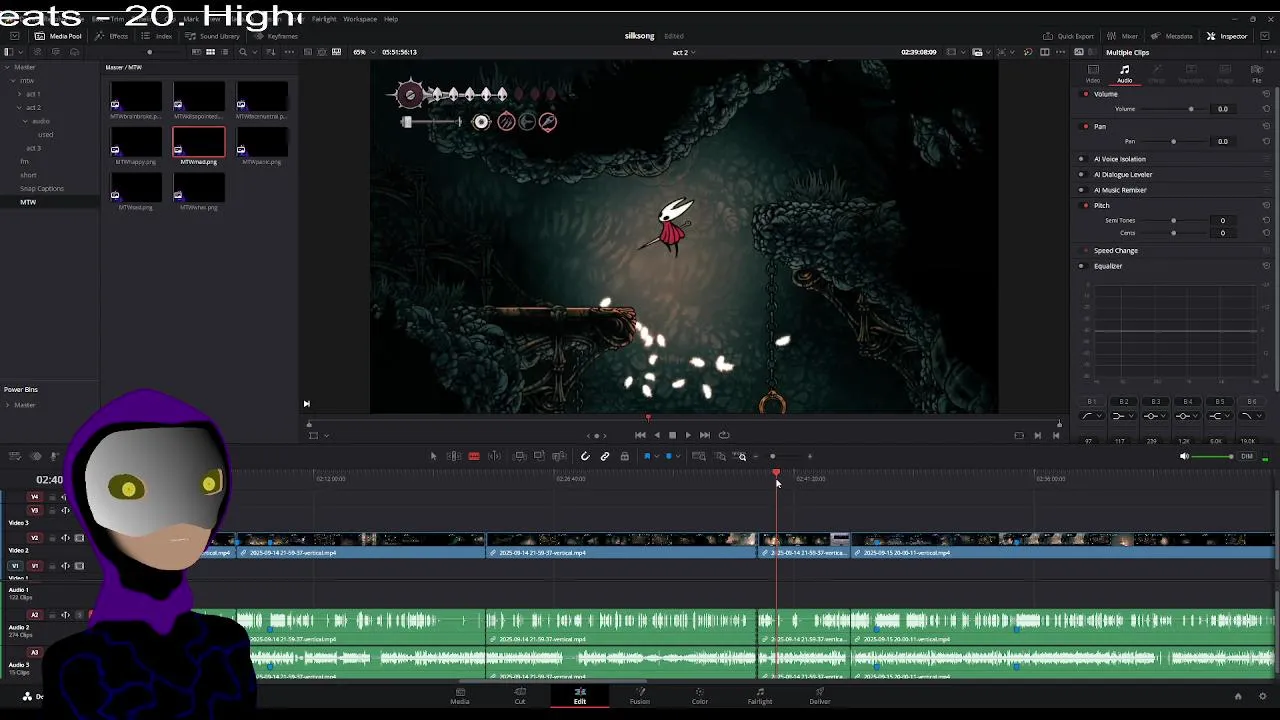Enable the Equalizer switch
This screenshot has width=1280, height=720.
tap(1081, 266)
